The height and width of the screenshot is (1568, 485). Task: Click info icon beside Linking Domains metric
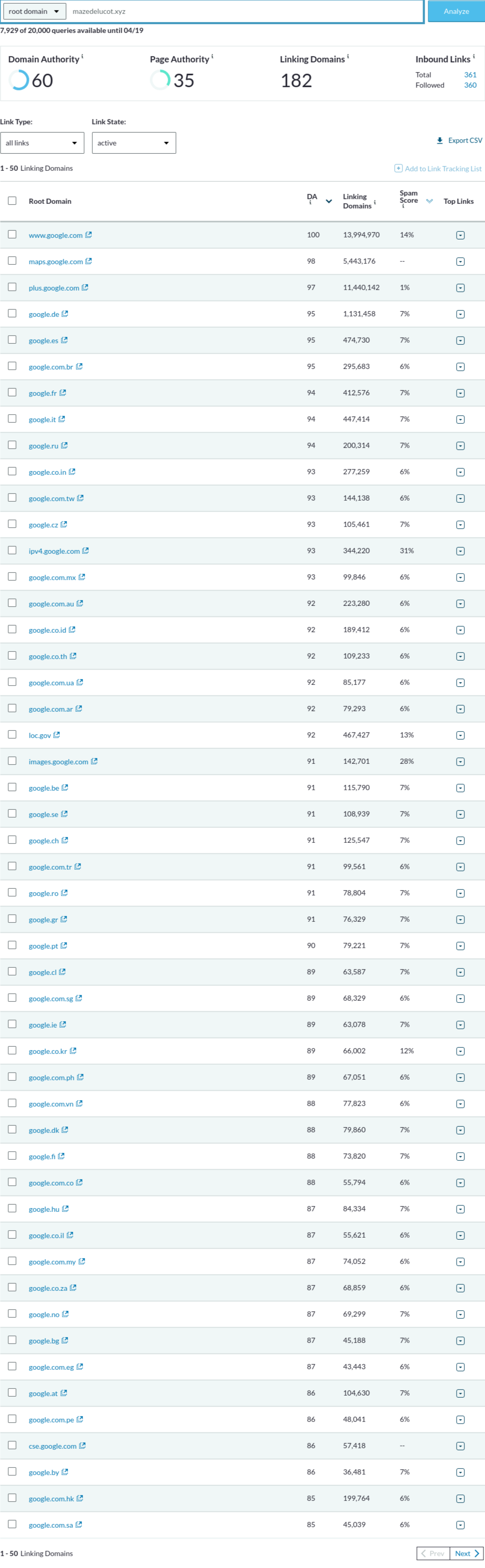(x=348, y=57)
